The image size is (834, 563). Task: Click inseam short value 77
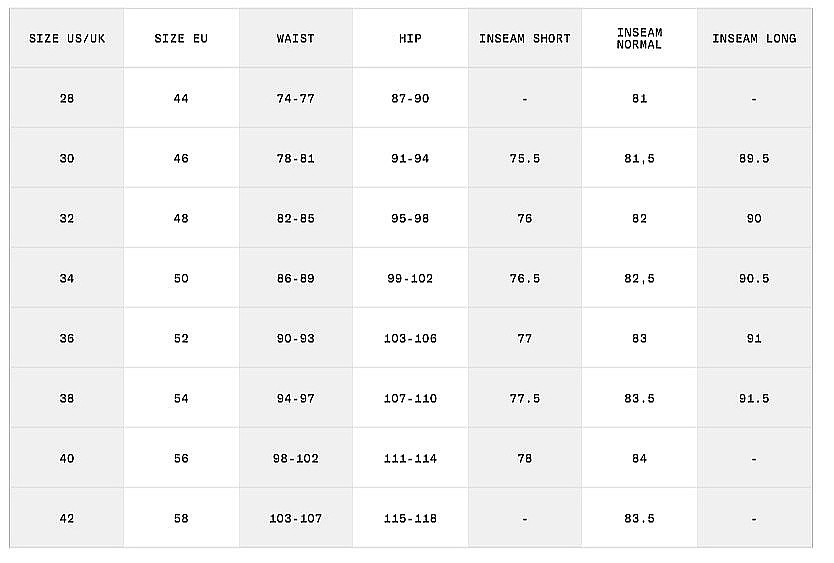[x=524, y=339]
